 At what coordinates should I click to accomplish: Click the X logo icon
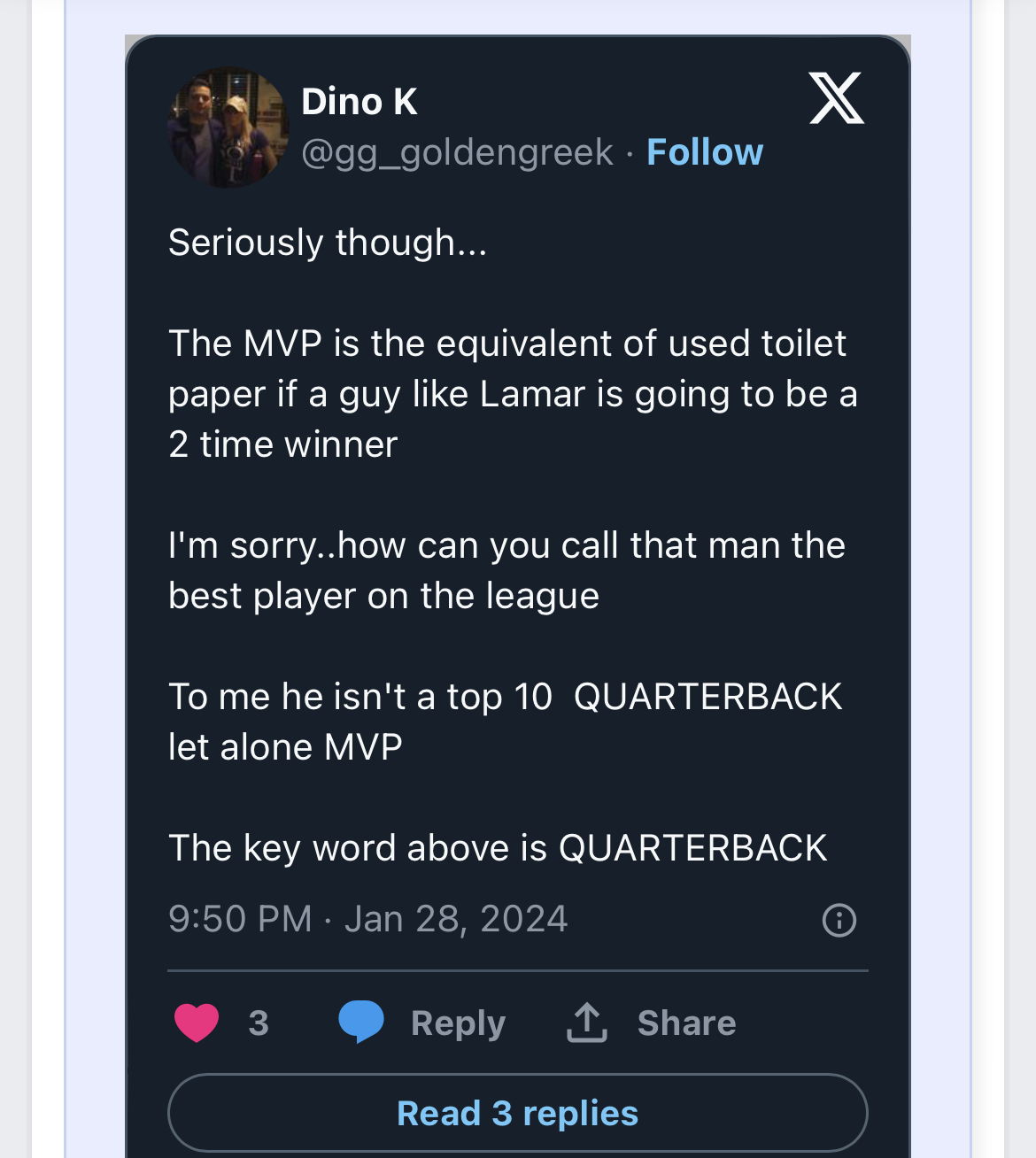836,98
